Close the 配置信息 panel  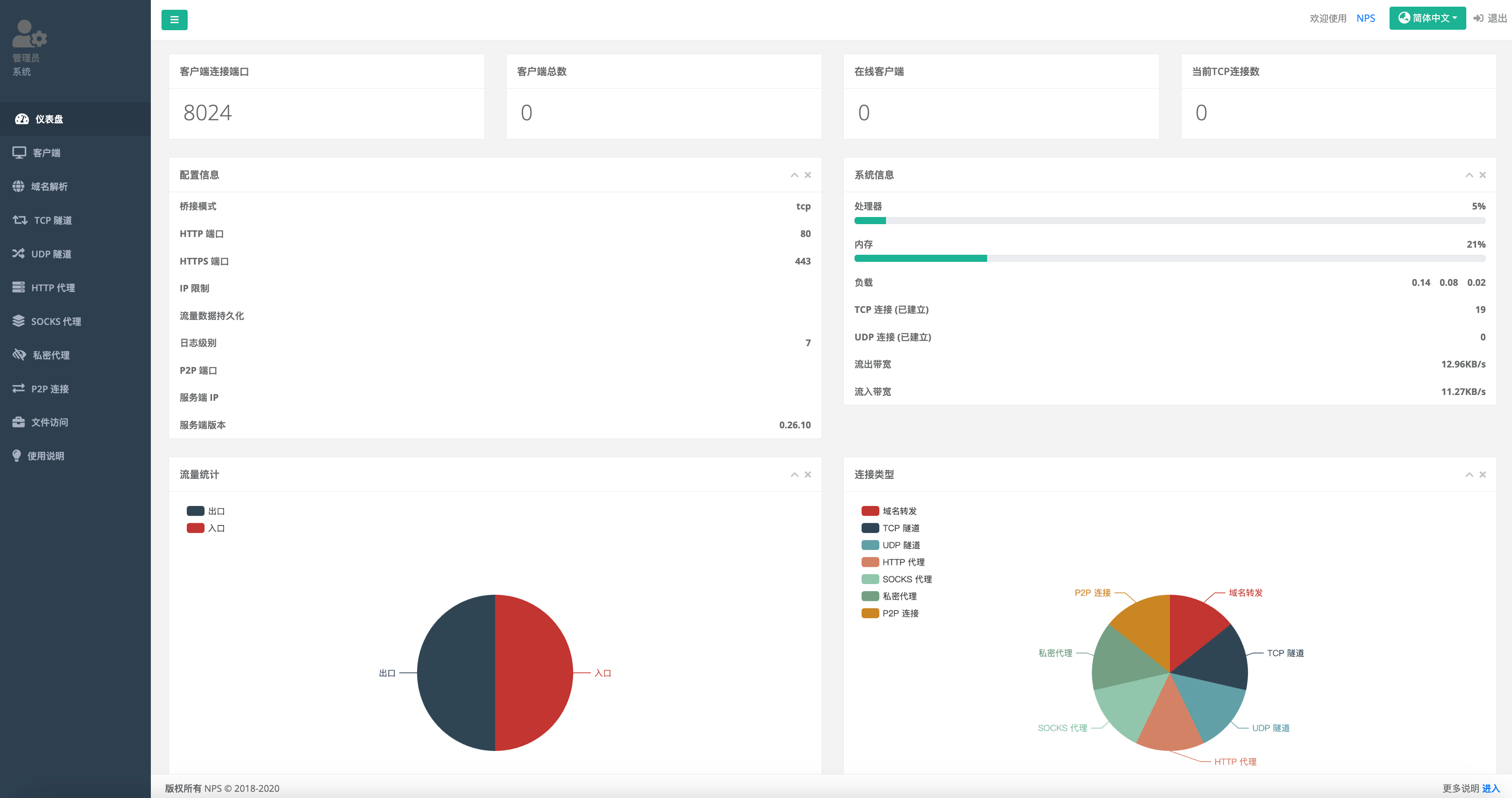(807, 175)
